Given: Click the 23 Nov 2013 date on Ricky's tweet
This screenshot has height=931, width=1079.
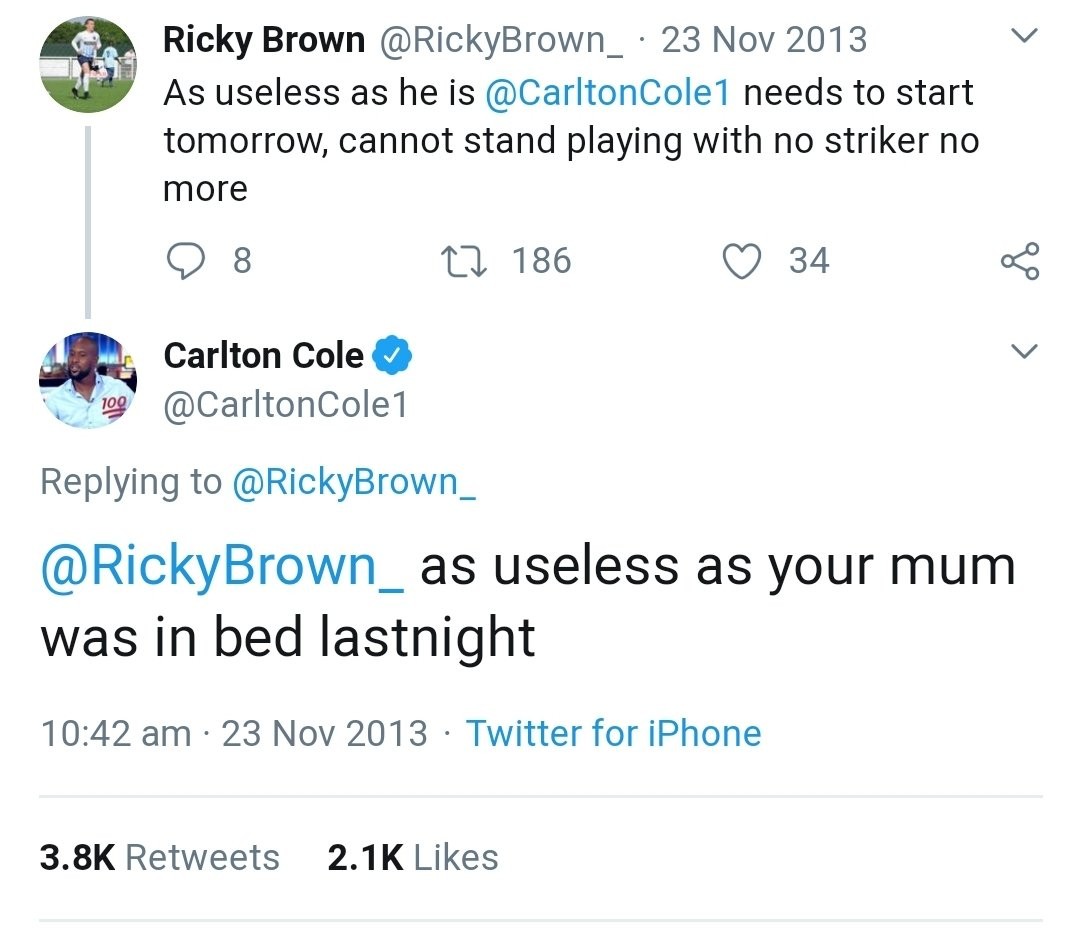Looking at the screenshot, I should tap(764, 40).
